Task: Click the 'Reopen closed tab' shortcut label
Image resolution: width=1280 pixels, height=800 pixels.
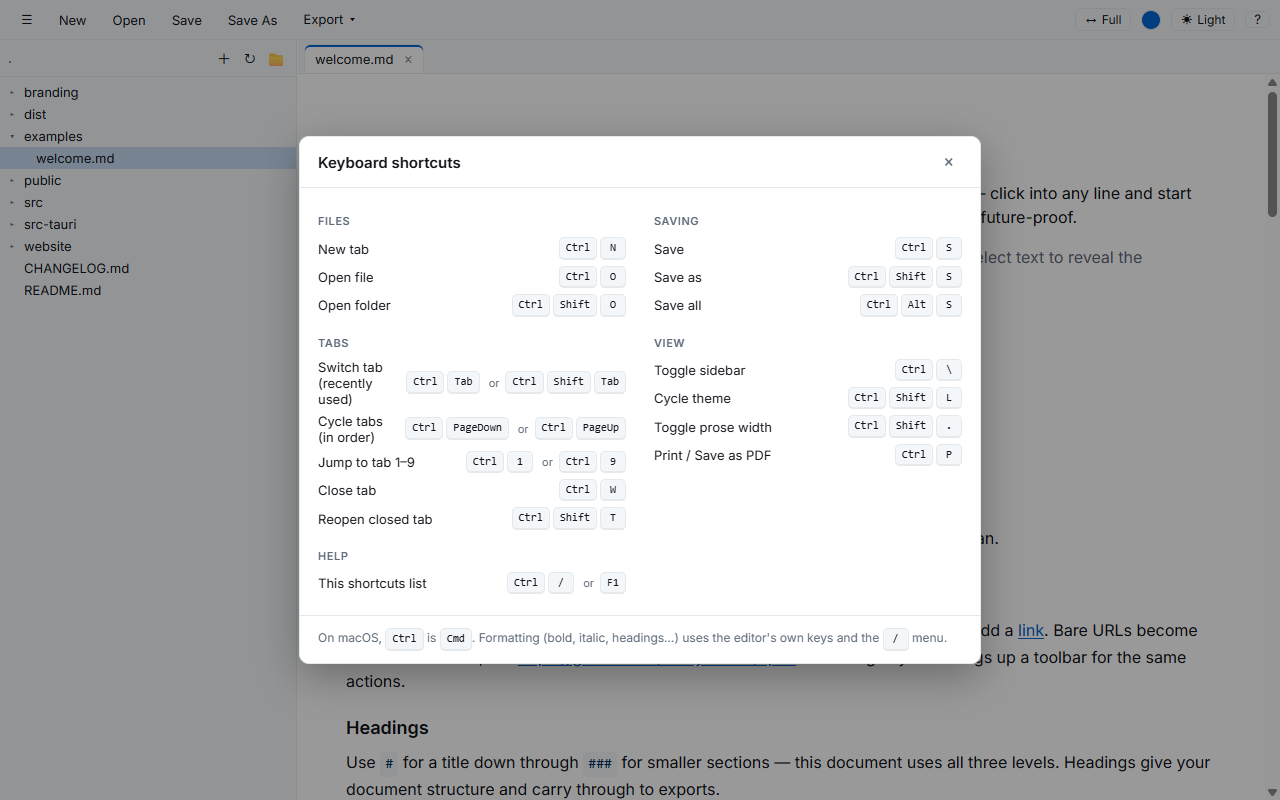Action: coord(375,519)
